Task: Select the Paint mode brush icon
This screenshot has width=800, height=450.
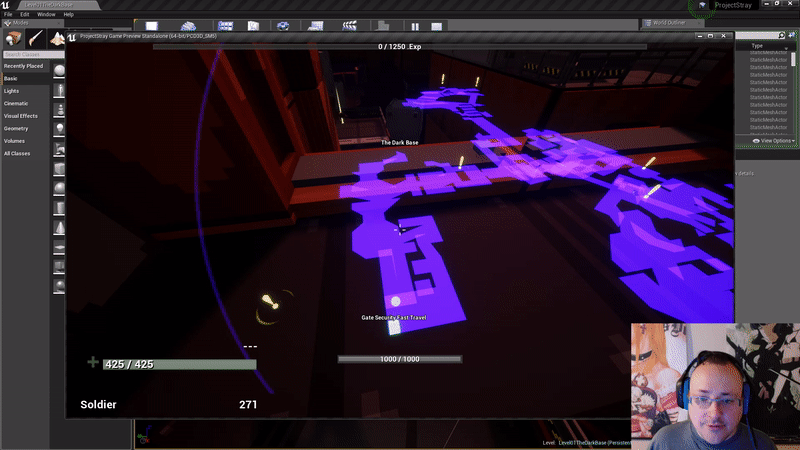Action: (x=35, y=39)
